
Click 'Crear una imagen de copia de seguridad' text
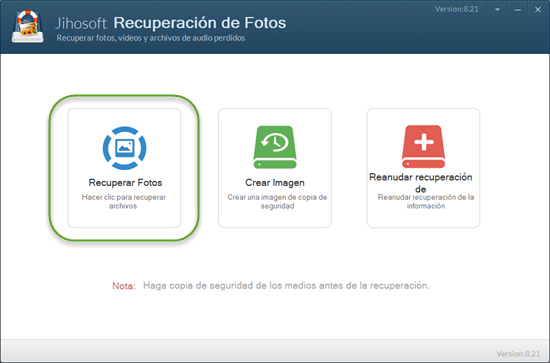pyautogui.click(x=277, y=202)
